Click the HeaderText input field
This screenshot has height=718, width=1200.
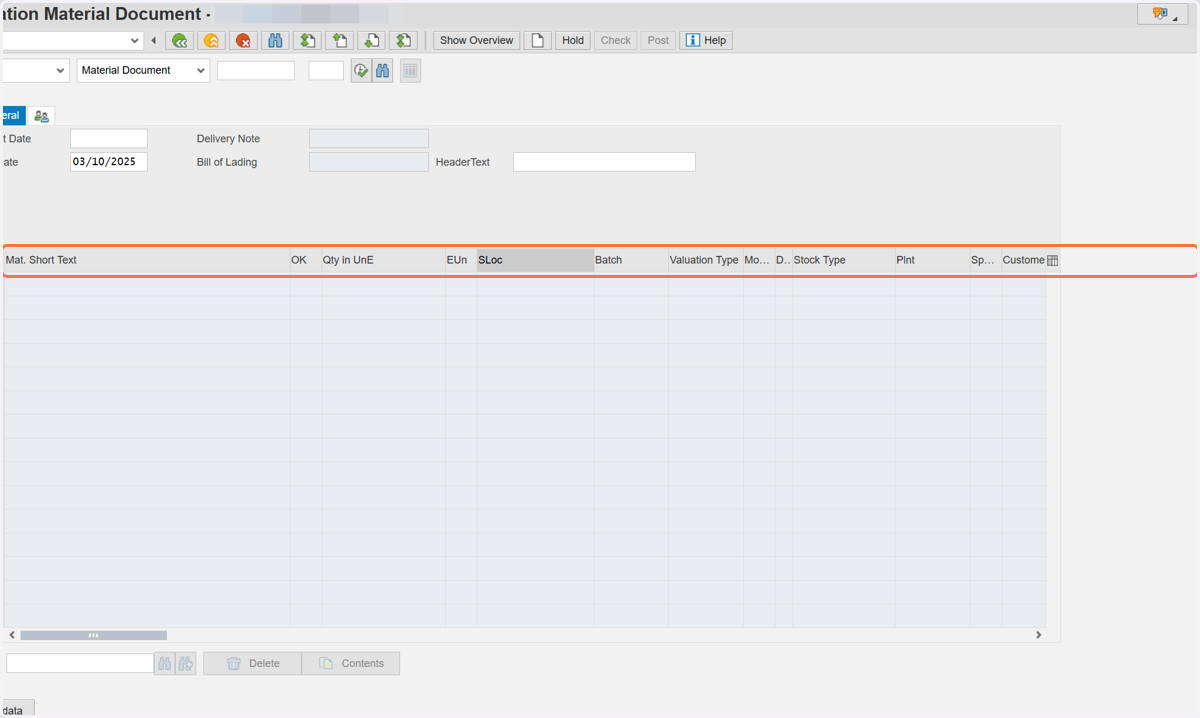(604, 162)
